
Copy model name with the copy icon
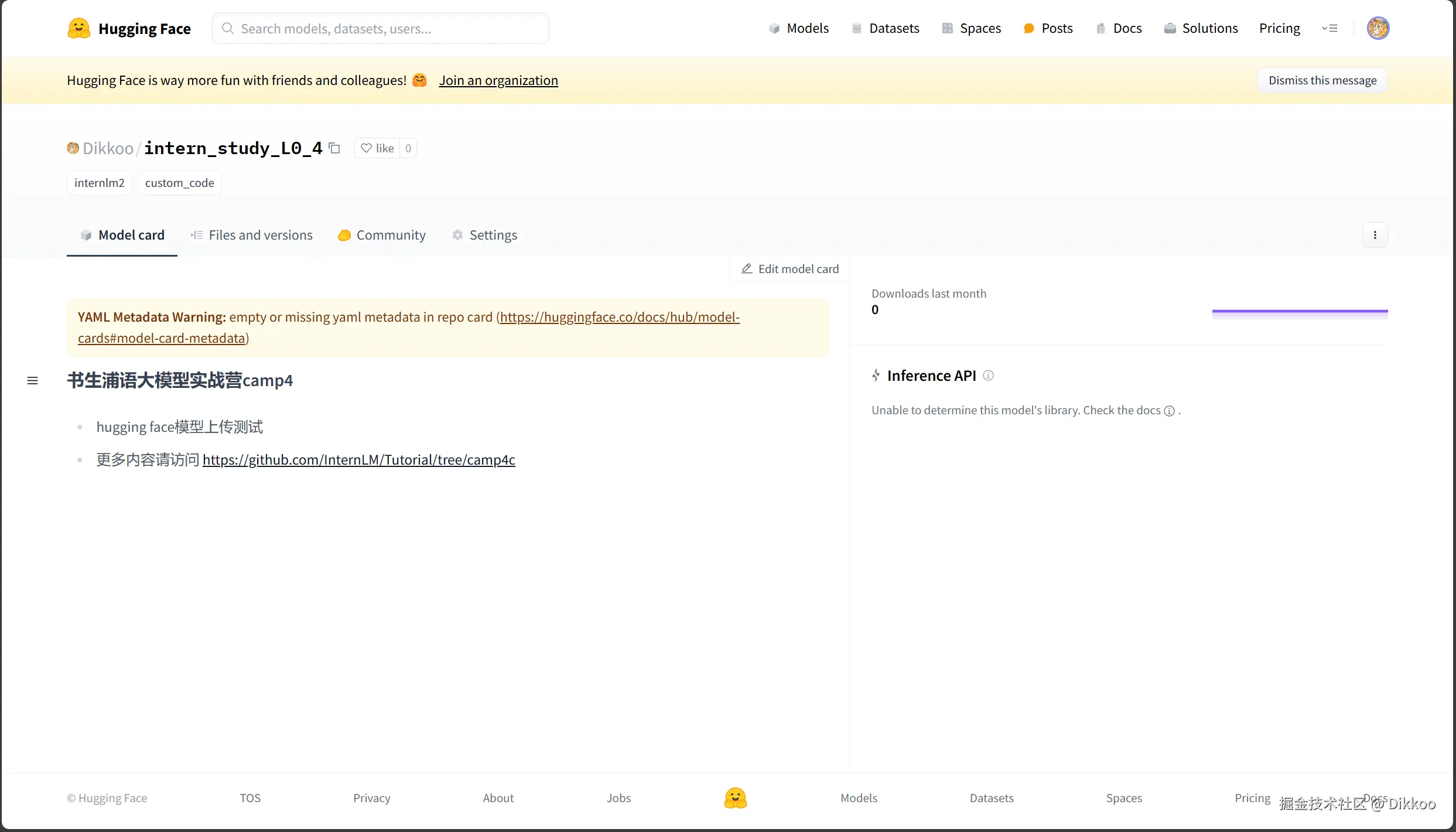pos(334,148)
